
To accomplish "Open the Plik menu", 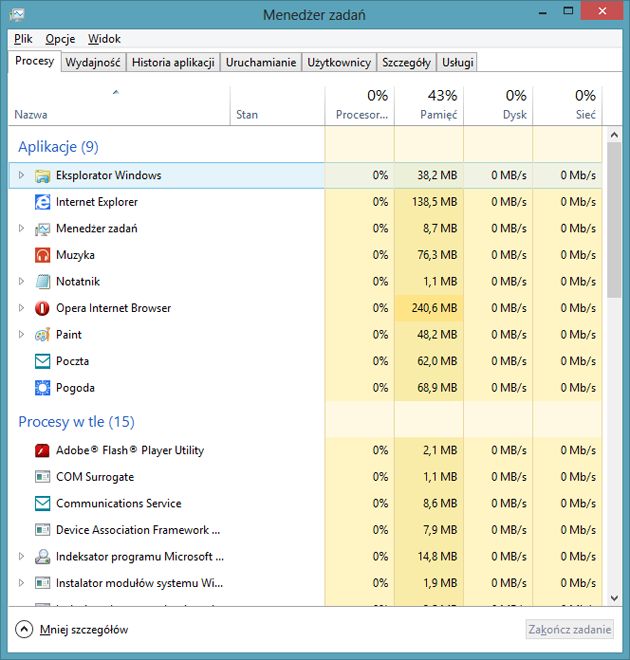I will pos(23,39).
